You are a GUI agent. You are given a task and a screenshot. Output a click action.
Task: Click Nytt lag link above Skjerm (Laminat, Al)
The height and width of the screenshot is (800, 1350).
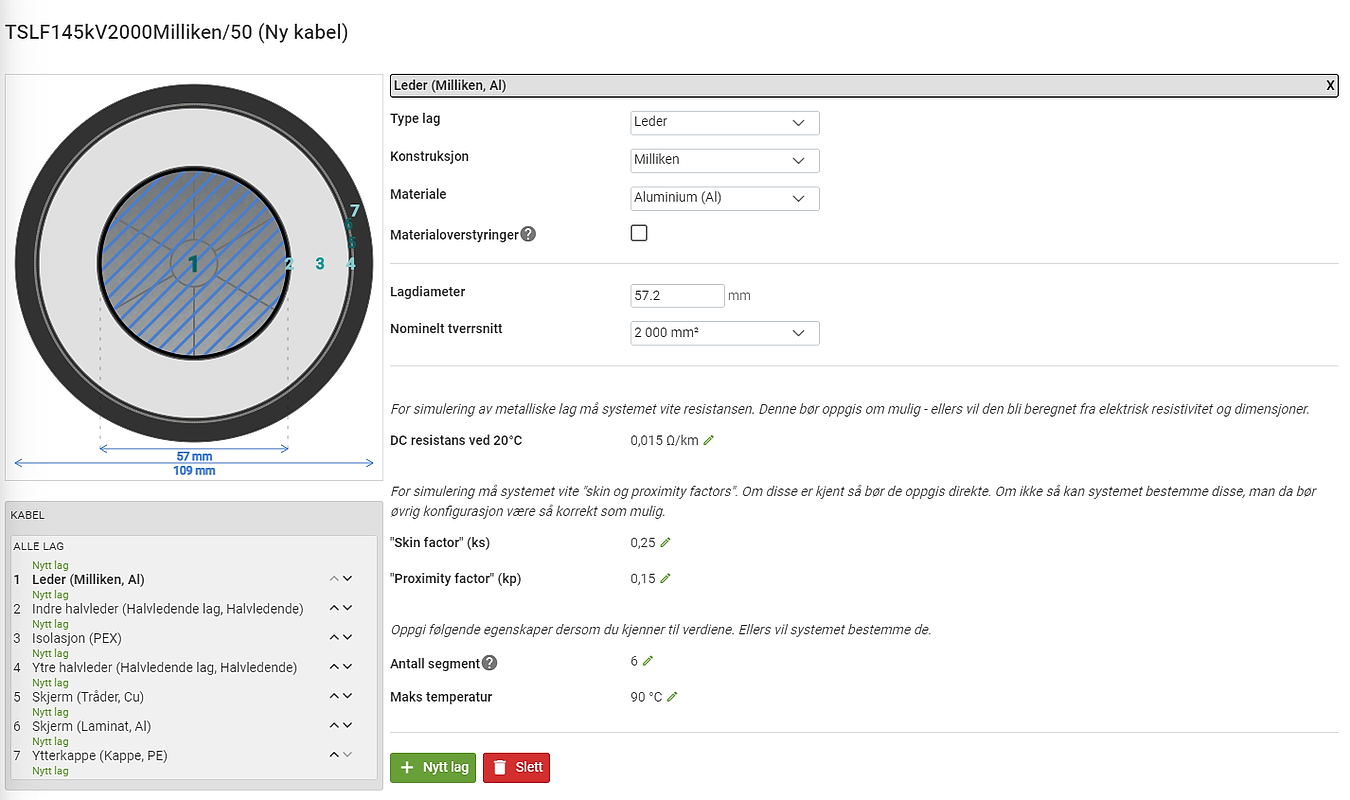(x=50, y=712)
